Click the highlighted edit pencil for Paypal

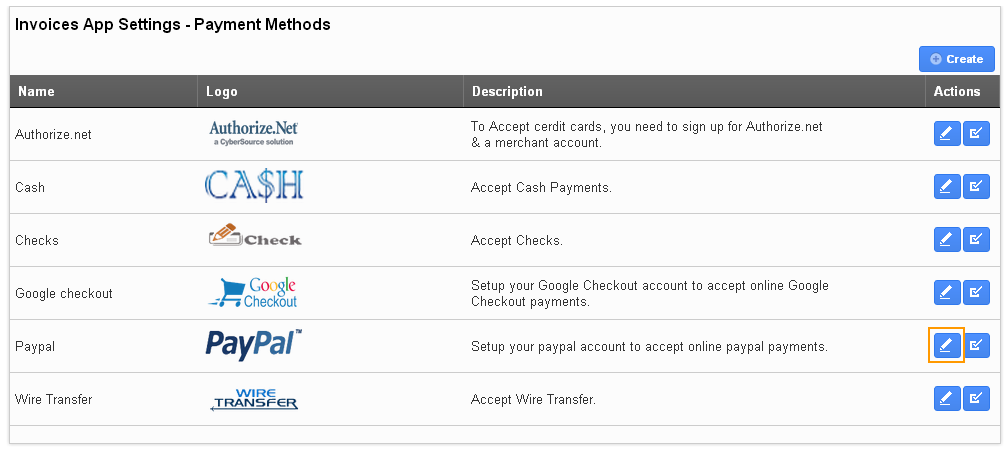(947, 345)
